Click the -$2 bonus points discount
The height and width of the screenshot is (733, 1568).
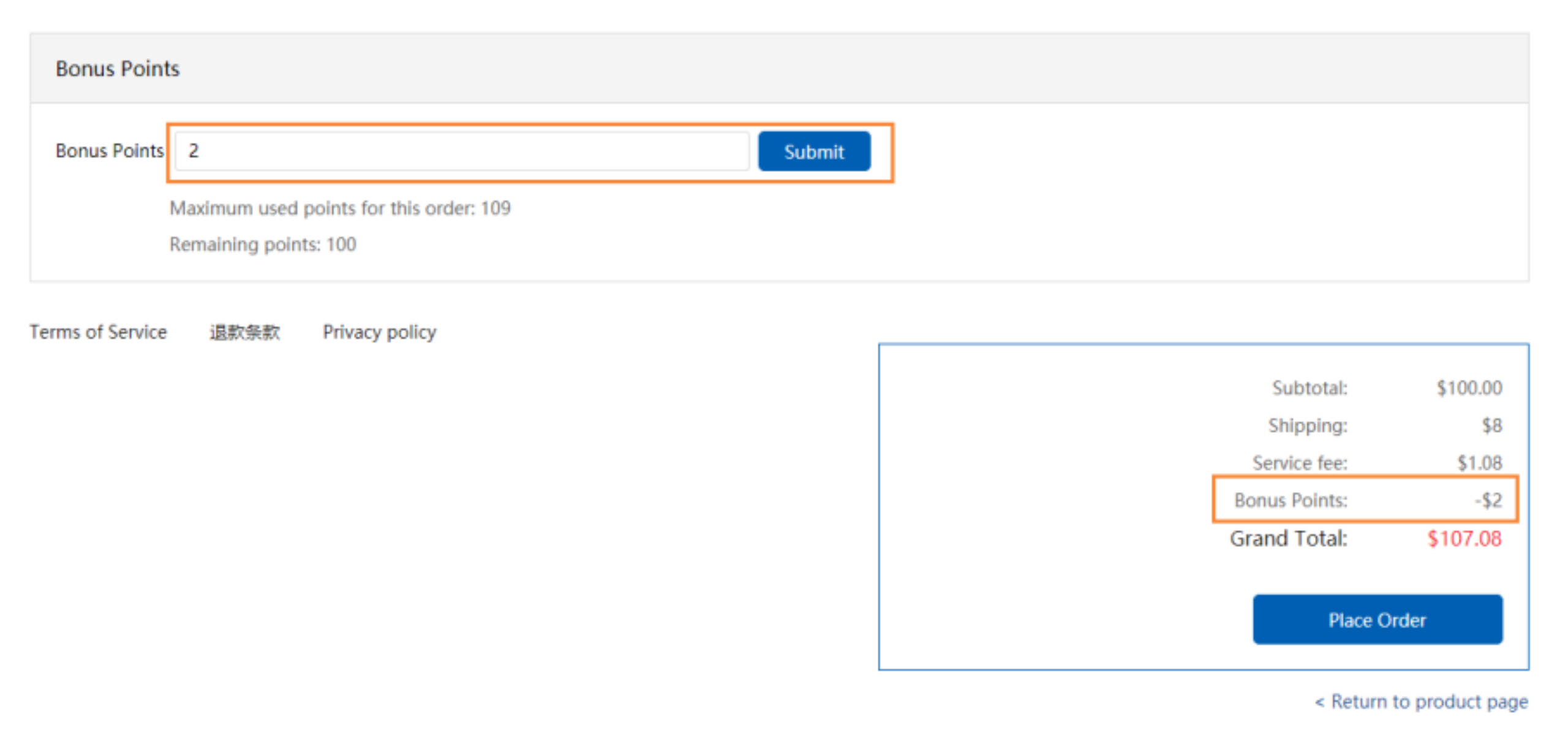pos(1488,500)
